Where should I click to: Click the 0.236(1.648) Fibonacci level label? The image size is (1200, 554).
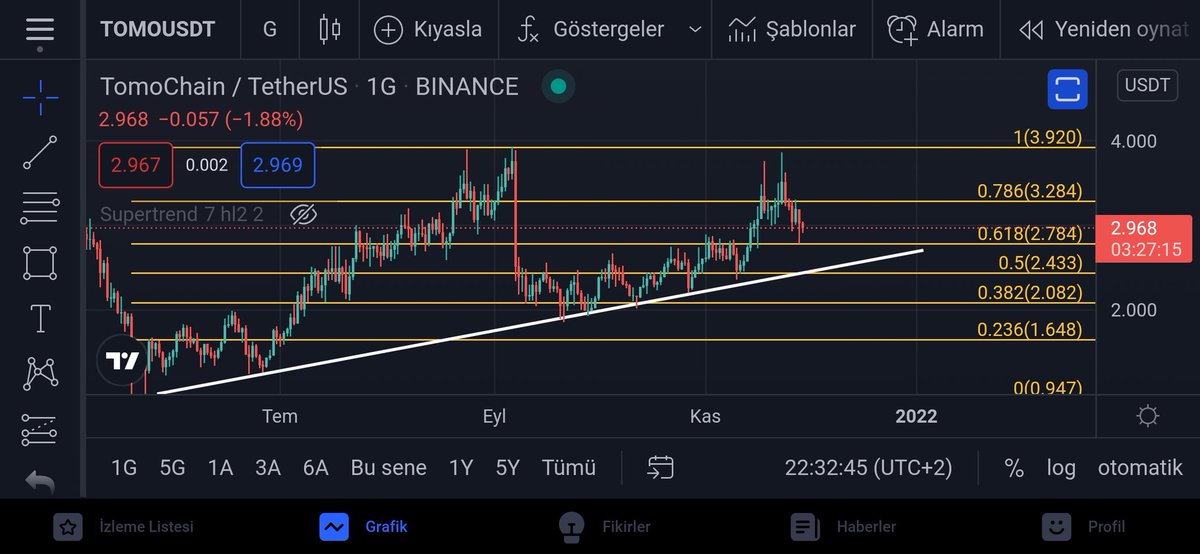[1029, 329]
